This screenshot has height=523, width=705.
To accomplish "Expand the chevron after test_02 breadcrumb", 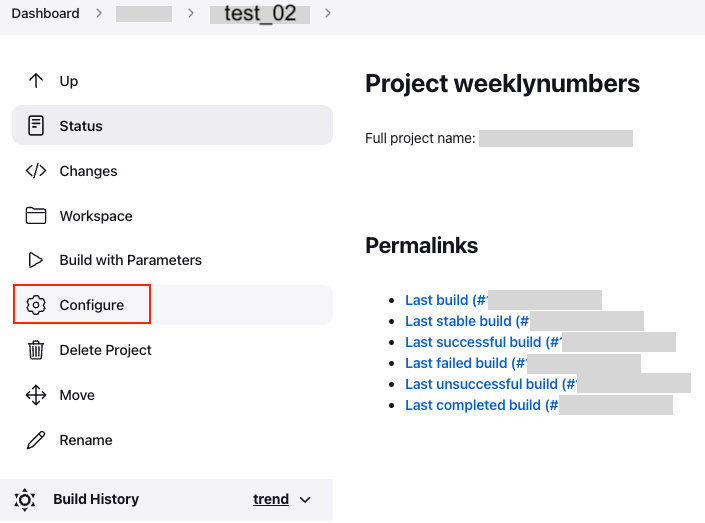I will [328, 14].
